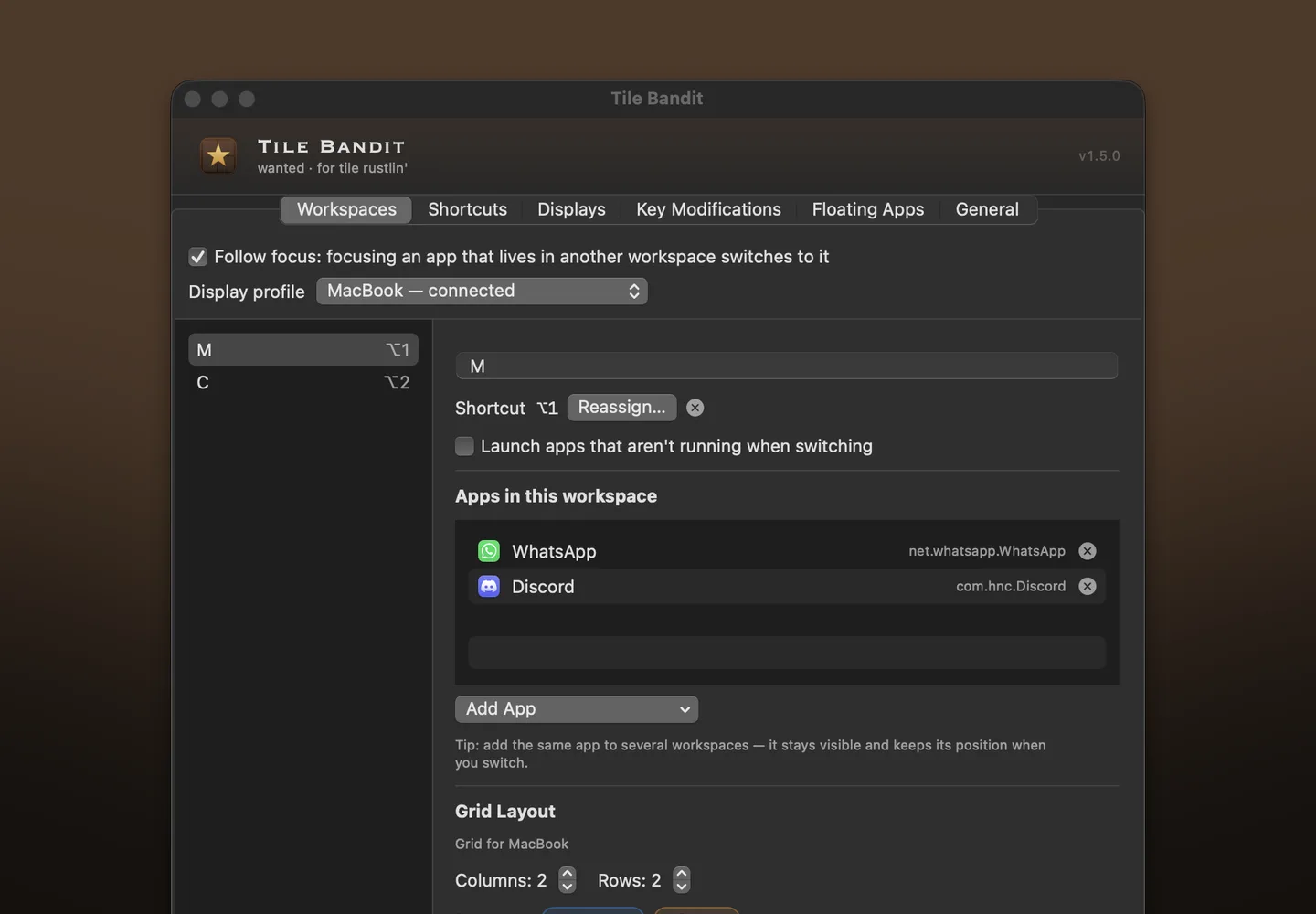
Task: Go to the Floating Apps tab
Action: click(x=868, y=209)
